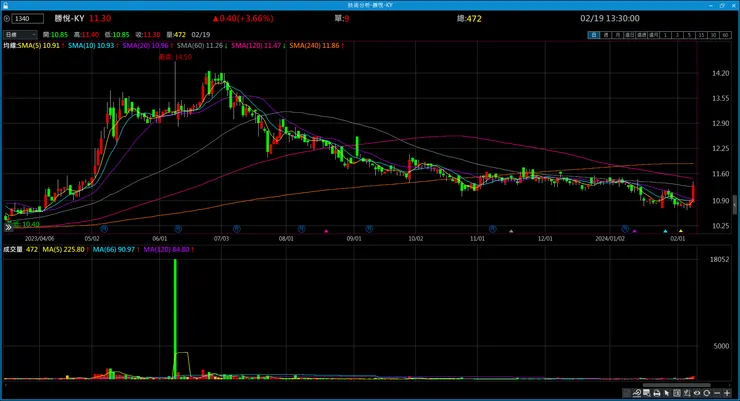The image size is (740, 401).
Task: Switch to the 月 monthly timeframe
Action: [618, 35]
